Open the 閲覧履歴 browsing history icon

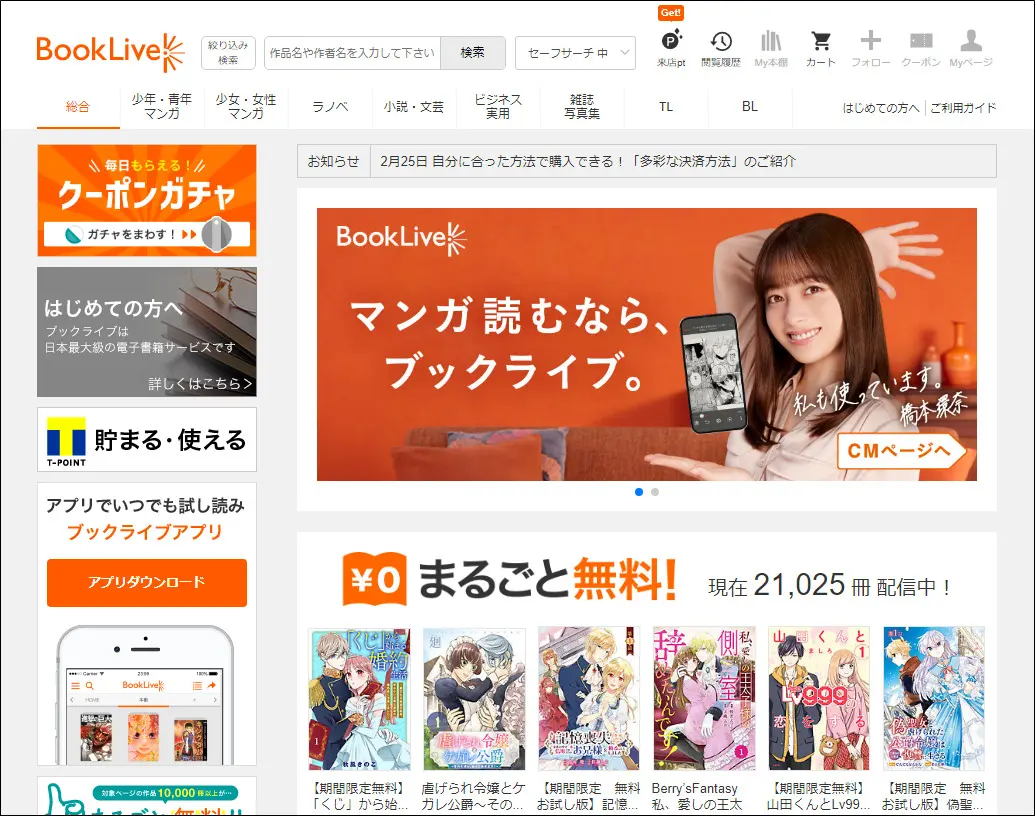pyautogui.click(x=721, y=48)
